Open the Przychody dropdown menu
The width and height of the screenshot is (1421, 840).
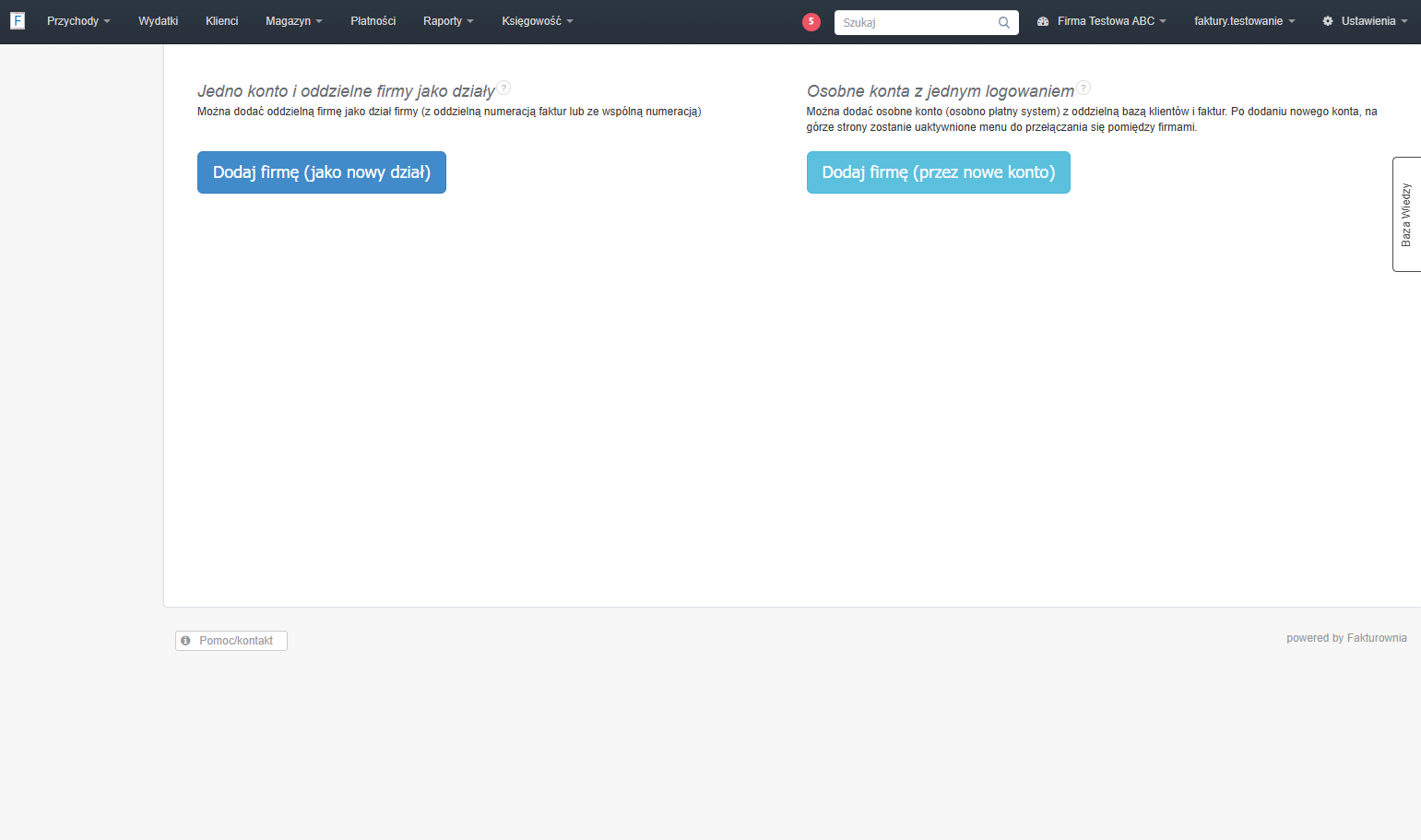click(x=78, y=21)
